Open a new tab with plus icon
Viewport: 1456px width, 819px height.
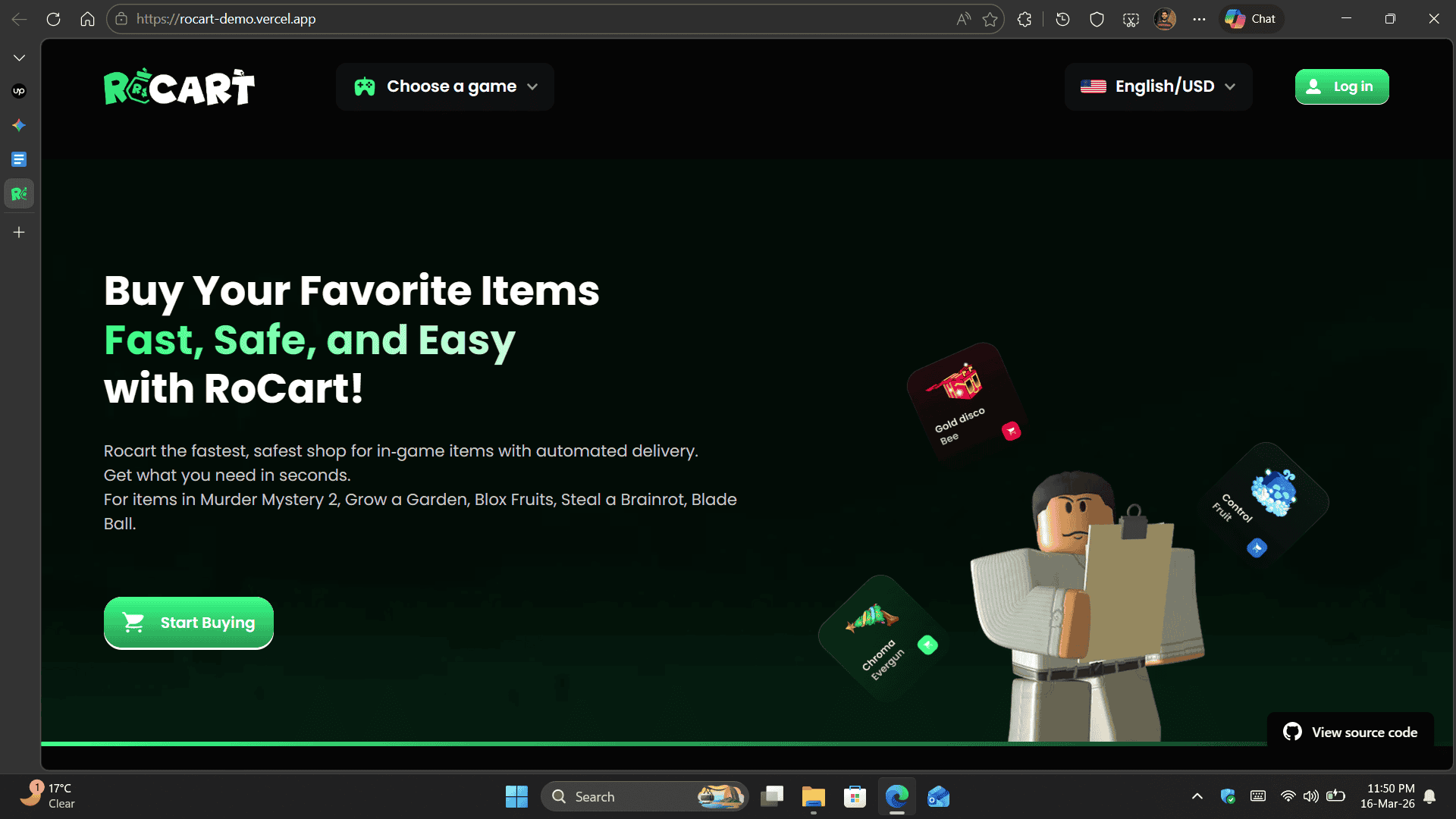point(19,232)
